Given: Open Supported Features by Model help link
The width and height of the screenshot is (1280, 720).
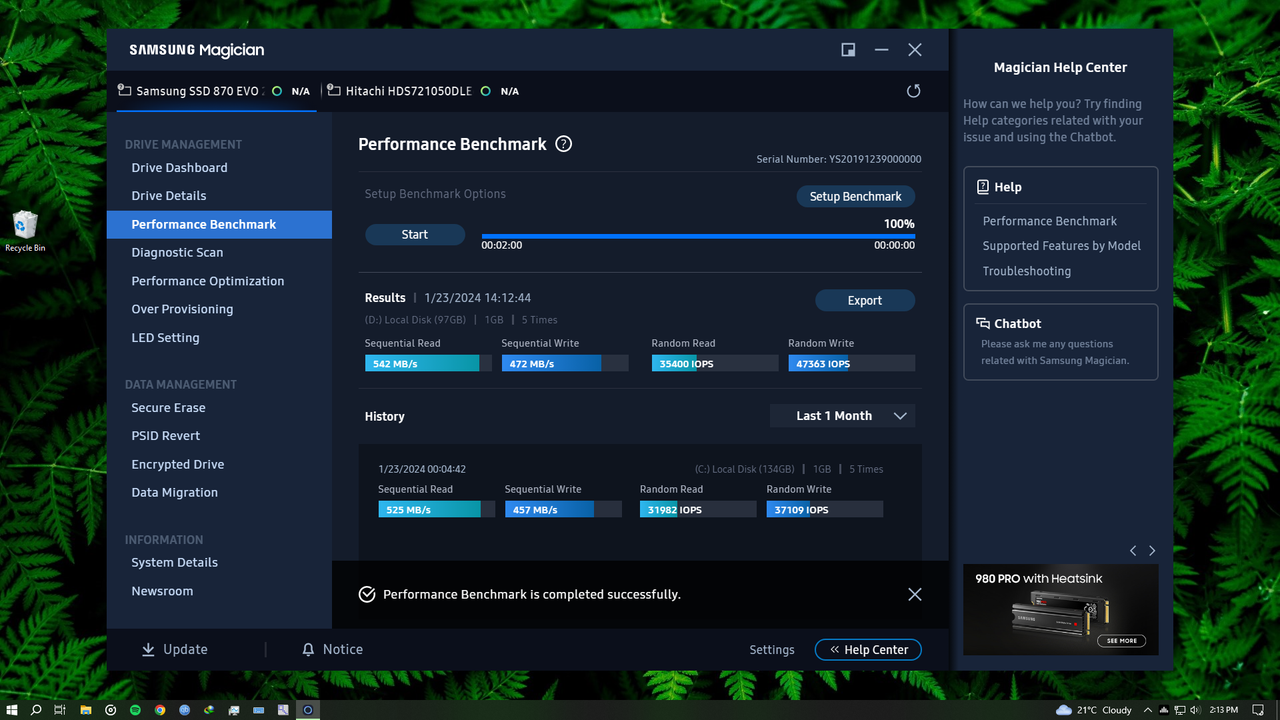Looking at the screenshot, I should click(1061, 246).
